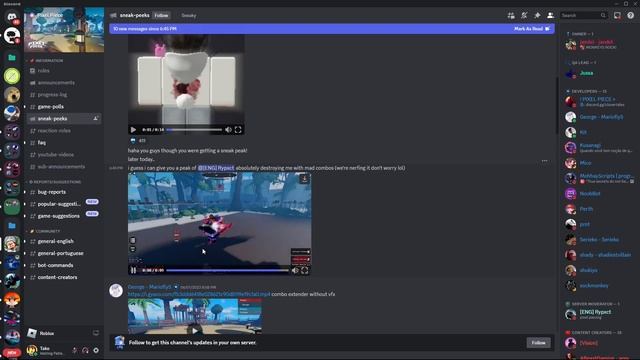This screenshot has height=360, width=640.
Task: Open the reaction-roles channel
Action: 64,131
